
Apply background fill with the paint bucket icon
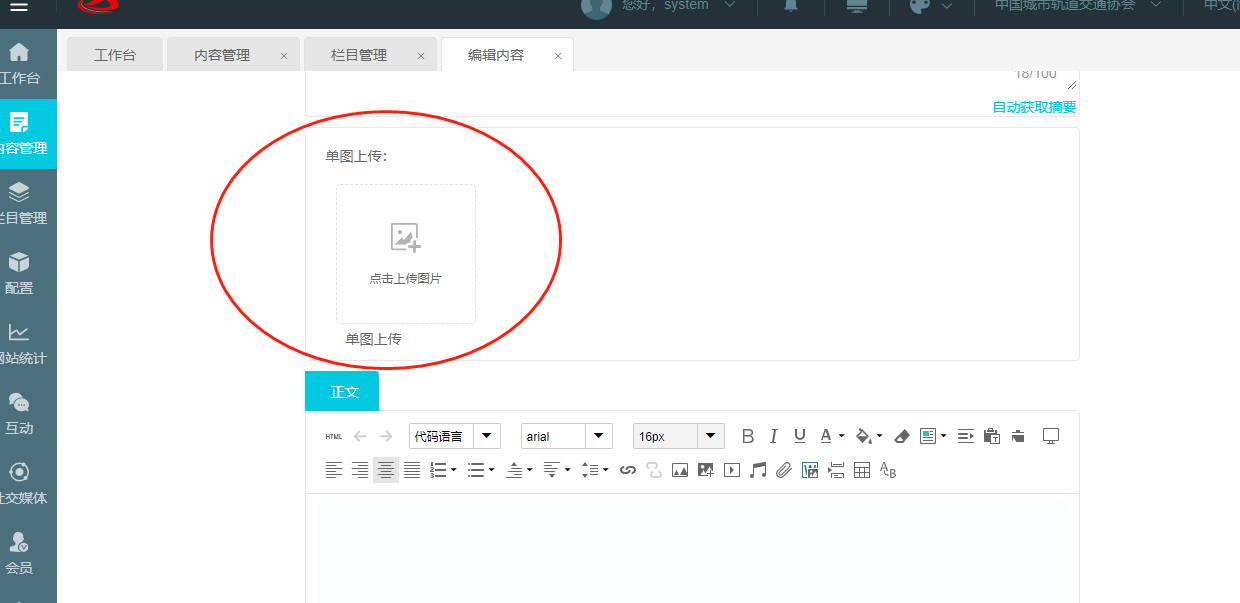[x=863, y=436]
